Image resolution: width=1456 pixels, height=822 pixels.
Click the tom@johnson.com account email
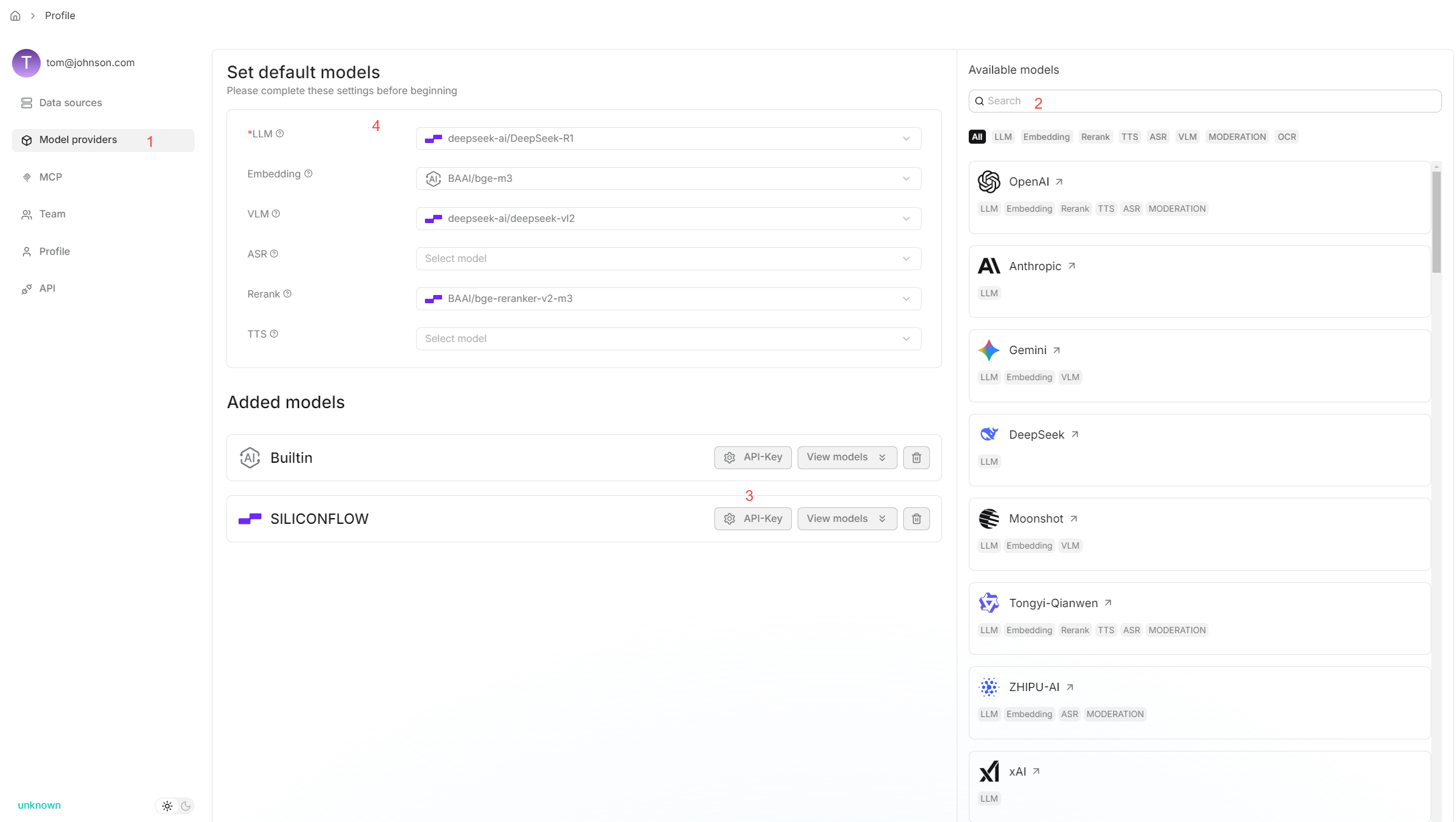click(90, 63)
